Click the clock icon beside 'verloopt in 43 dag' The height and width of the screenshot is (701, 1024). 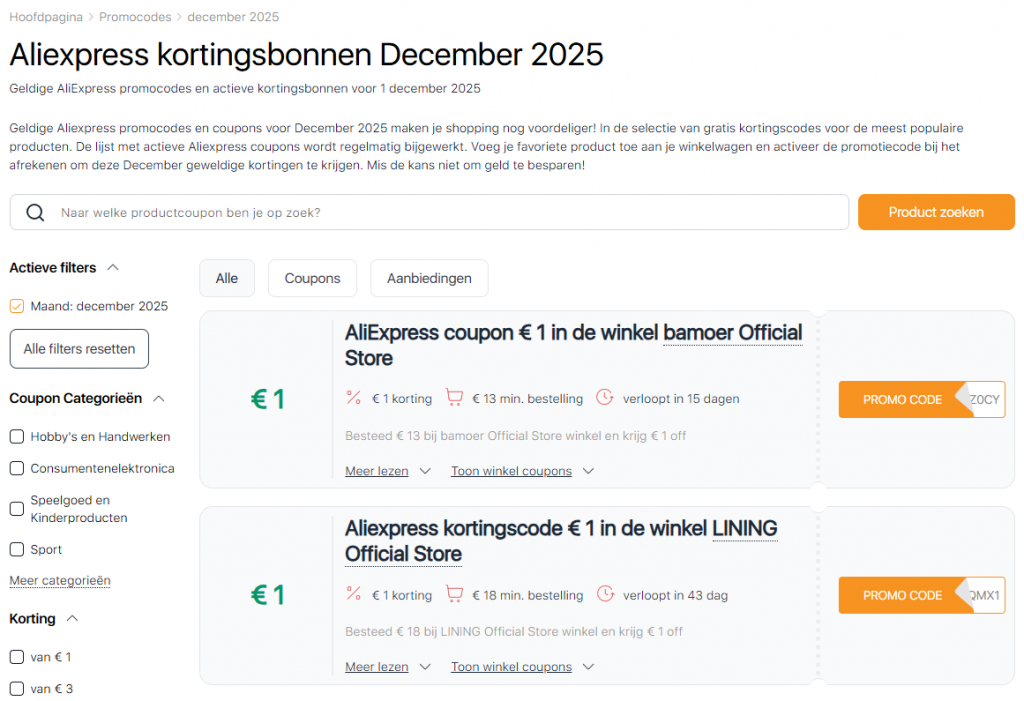(x=605, y=594)
